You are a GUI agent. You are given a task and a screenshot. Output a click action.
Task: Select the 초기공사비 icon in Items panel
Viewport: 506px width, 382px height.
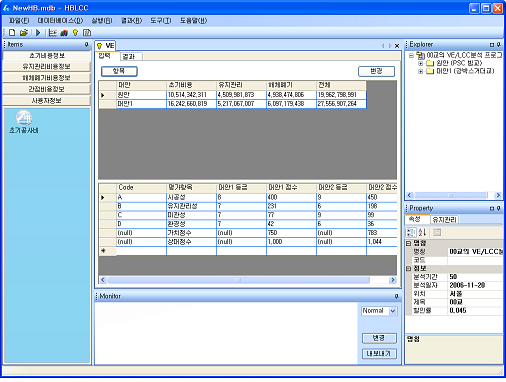click(x=24, y=118)
